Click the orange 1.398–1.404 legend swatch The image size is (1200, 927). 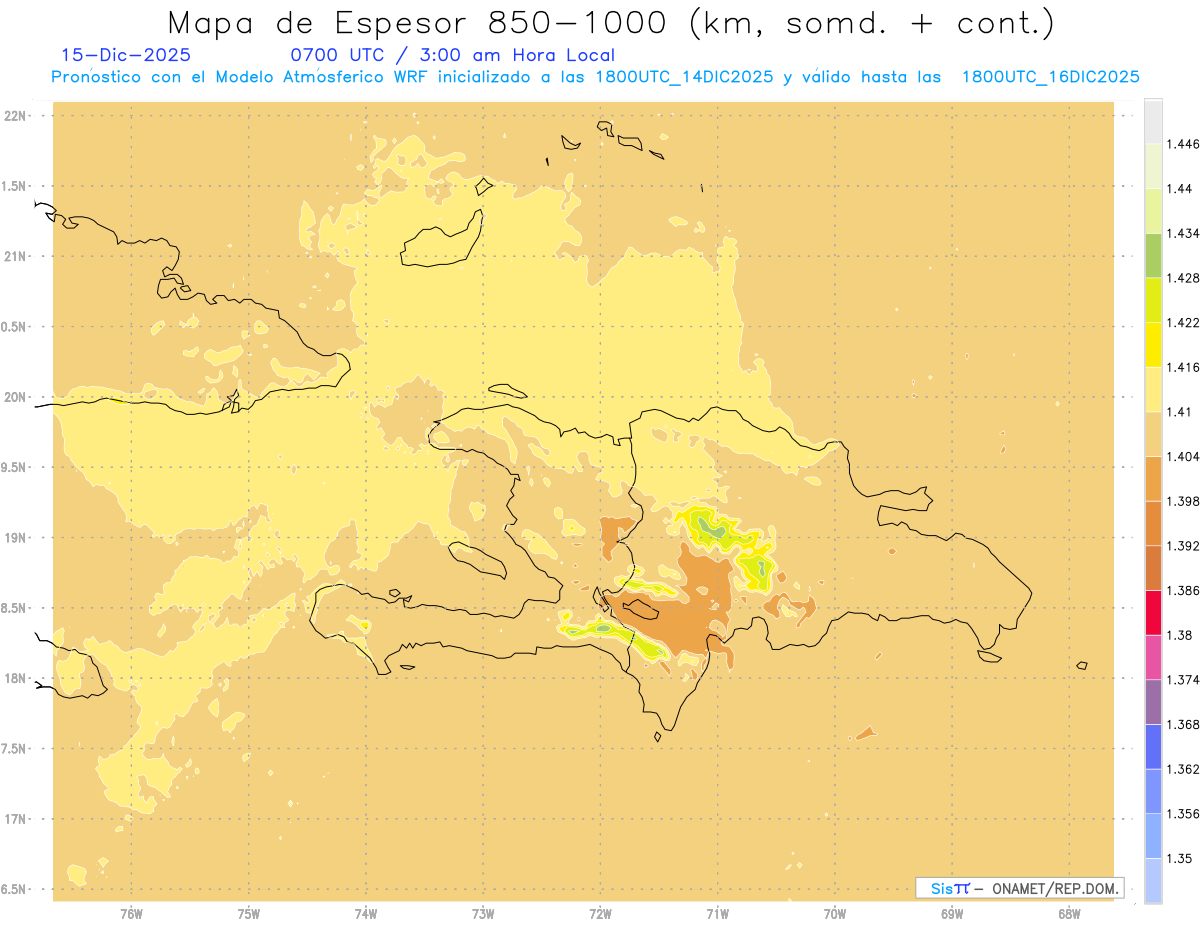click(x=1153, y=478)
